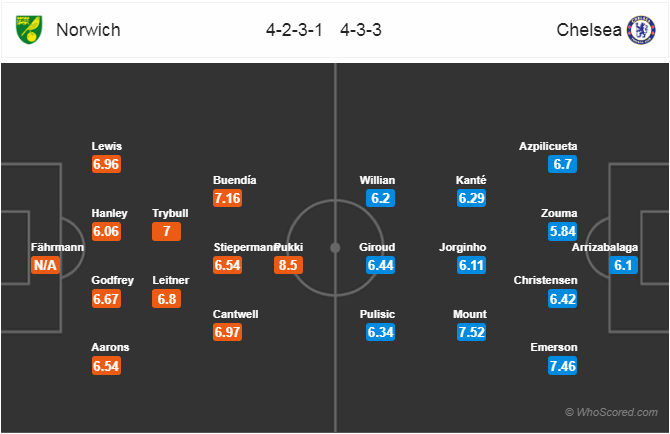Open the Chelsea team name link
Image resolution: width=670 pixels, height=434 pixels.
coord(589,30)
